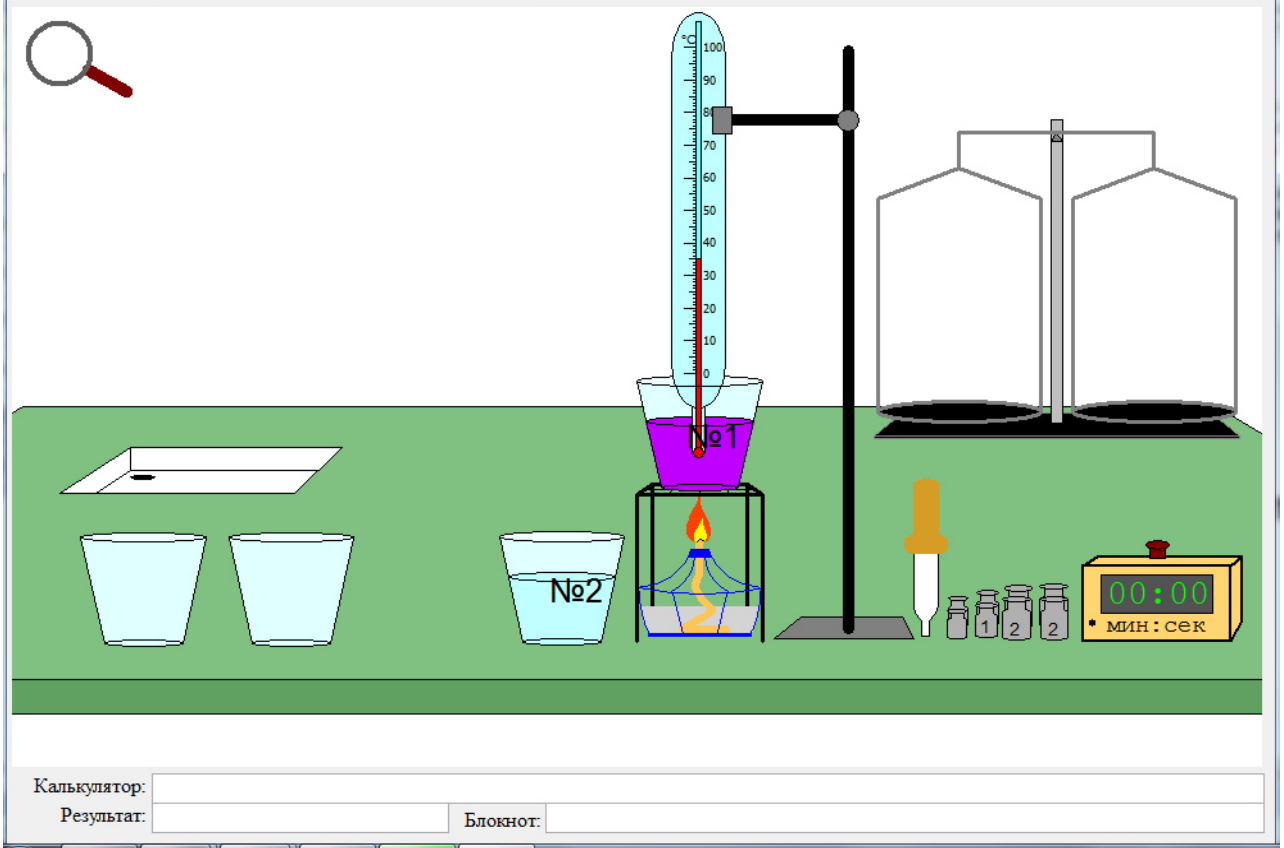Image resolution: width=1284 pixels, height=848 pixels.
Task: Click the №2 label on the beaker
Action: 577,591
